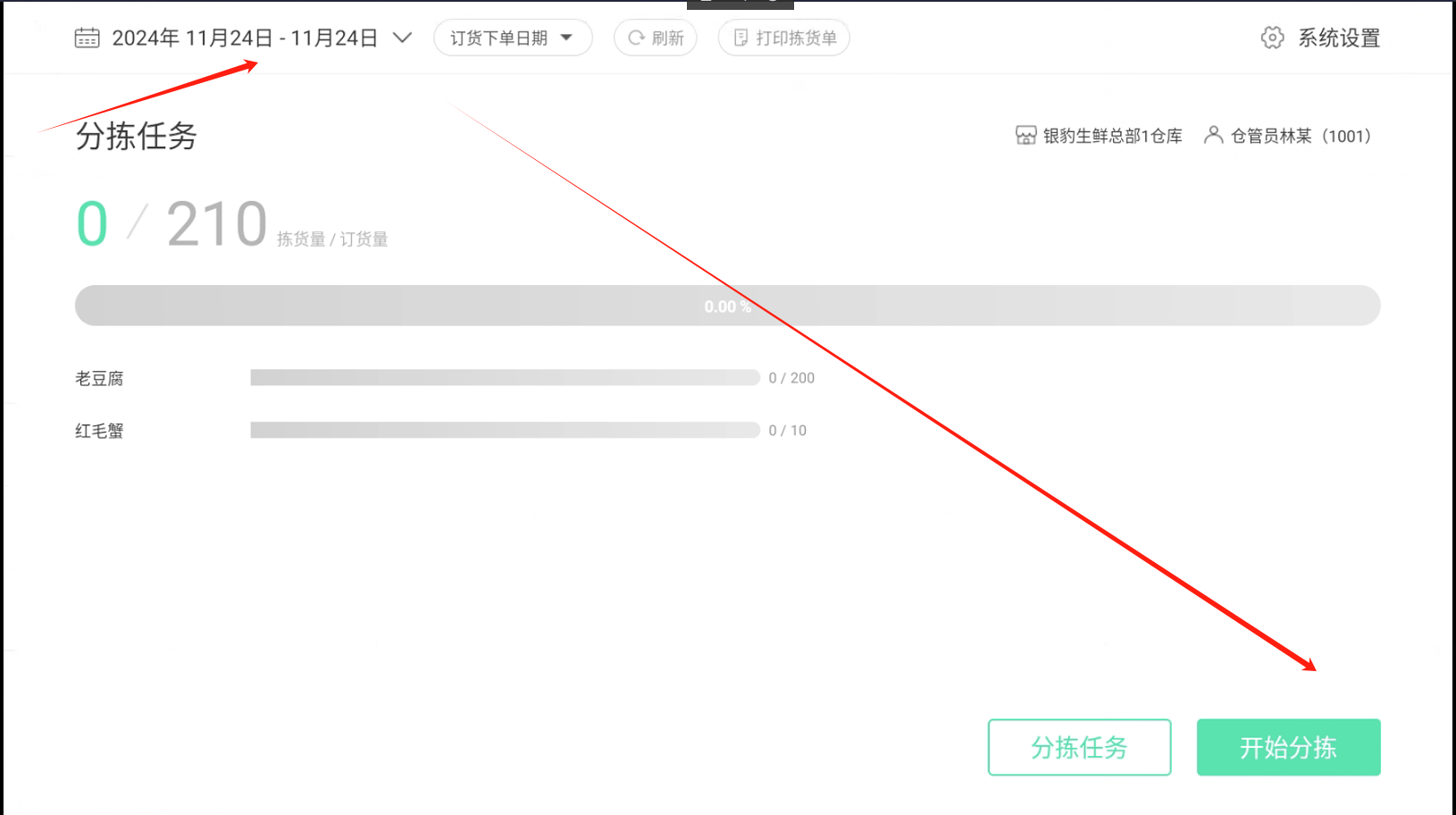Viewport: 1456px width, 815px height.
Task: Click the 打印拣货单 button
Action: [x=783, y=38]
